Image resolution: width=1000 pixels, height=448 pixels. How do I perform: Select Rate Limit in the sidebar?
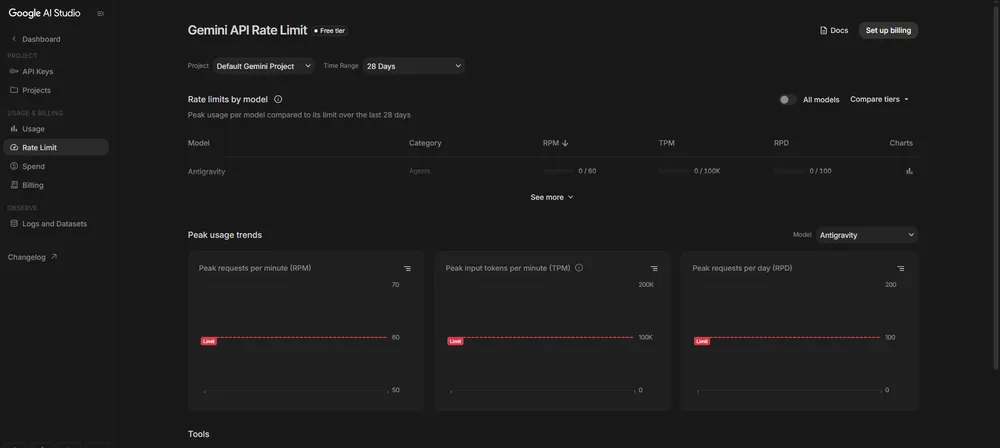56,147
